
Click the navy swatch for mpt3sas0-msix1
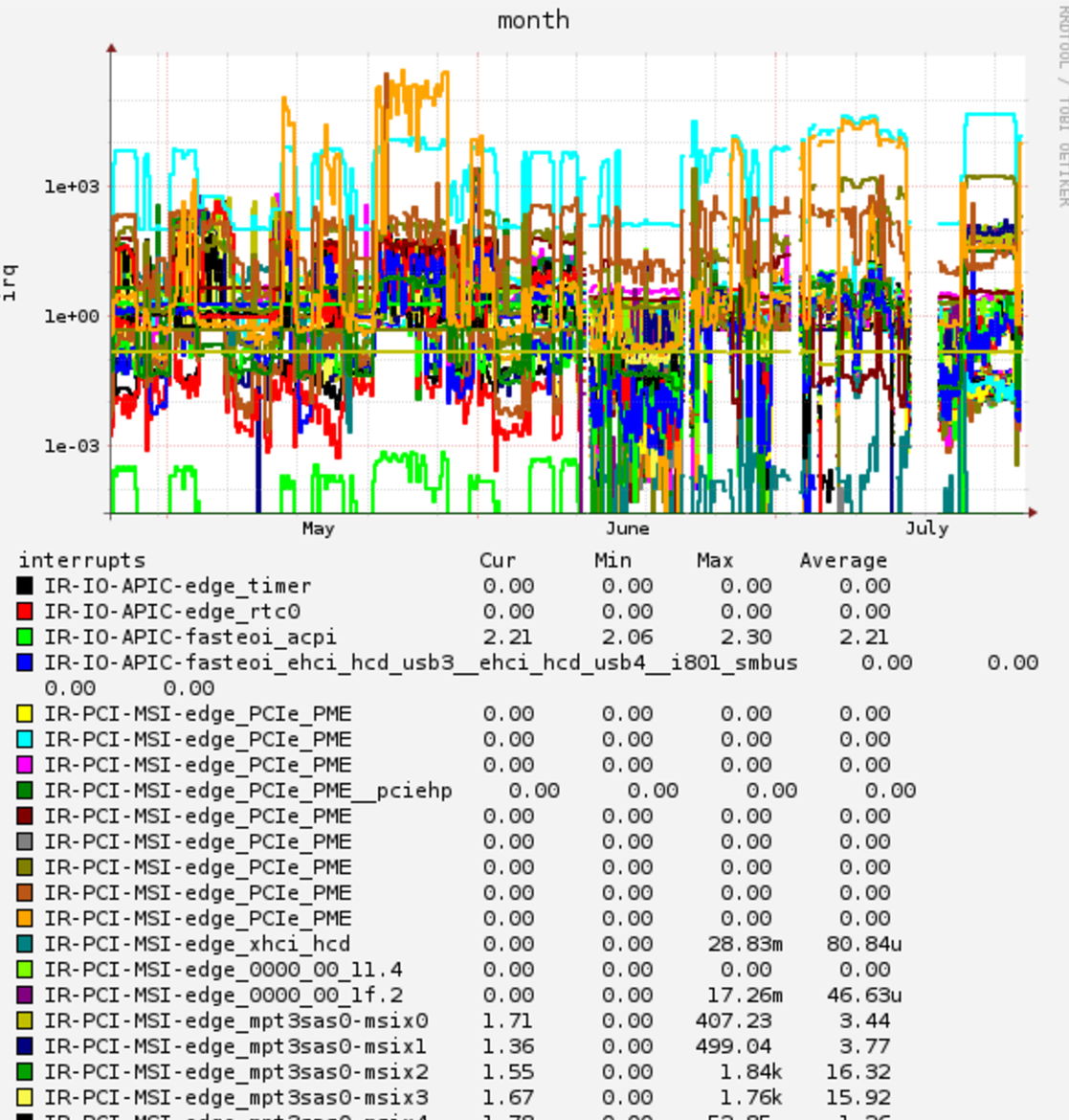click(25, 1045)
